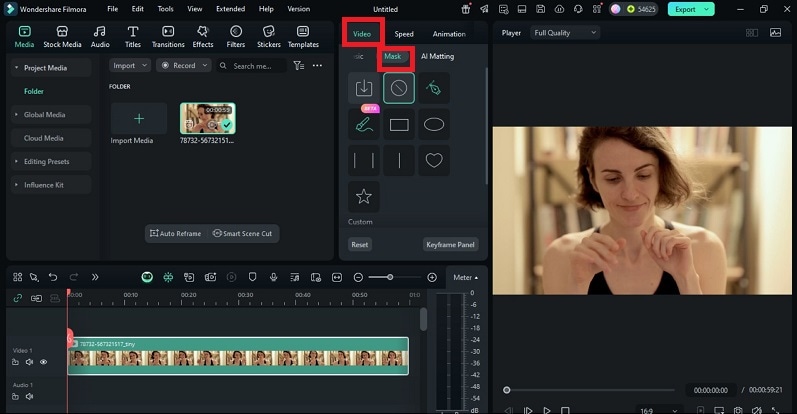Click the Import Media plus tile

pyautogui.click(x=139, y=119)
